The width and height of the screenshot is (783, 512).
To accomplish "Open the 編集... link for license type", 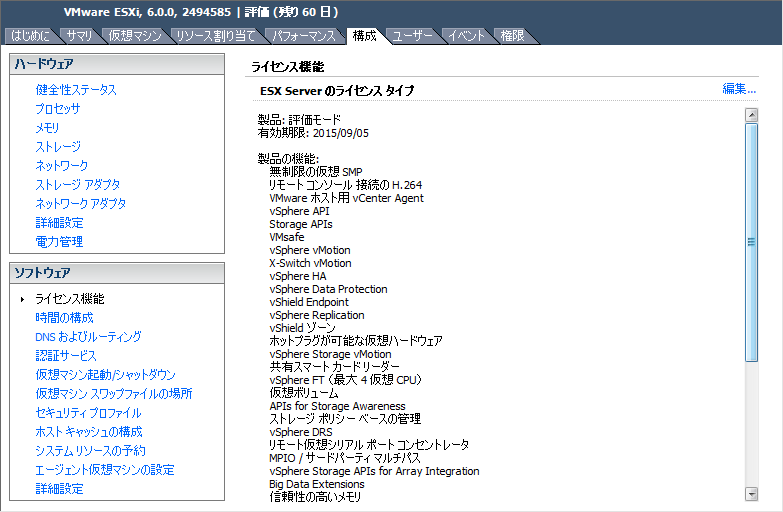I will coord(739,89).
